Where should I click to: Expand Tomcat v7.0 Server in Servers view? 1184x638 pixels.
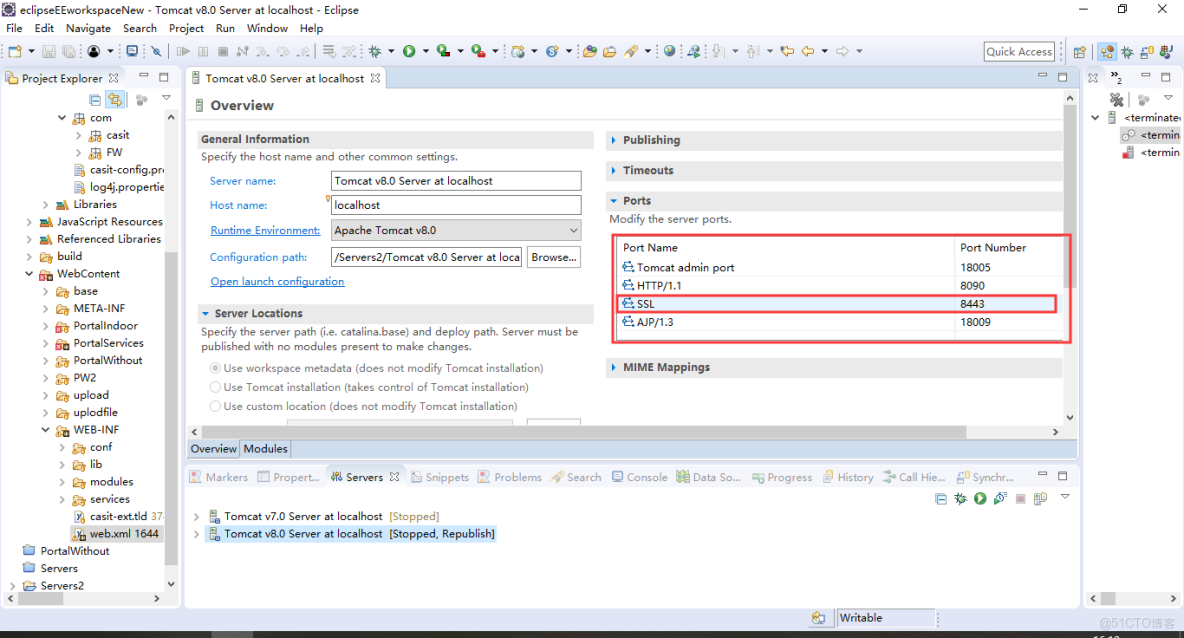pyautogui.click(x=197, y=516)
